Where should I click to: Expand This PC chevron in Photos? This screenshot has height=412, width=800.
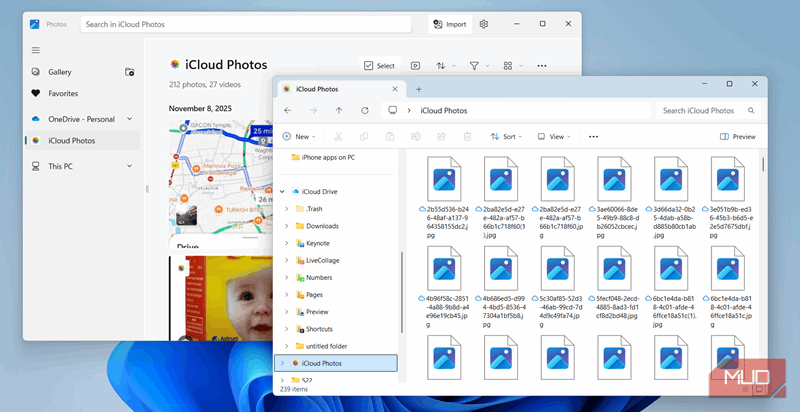(x=129, y=166)
